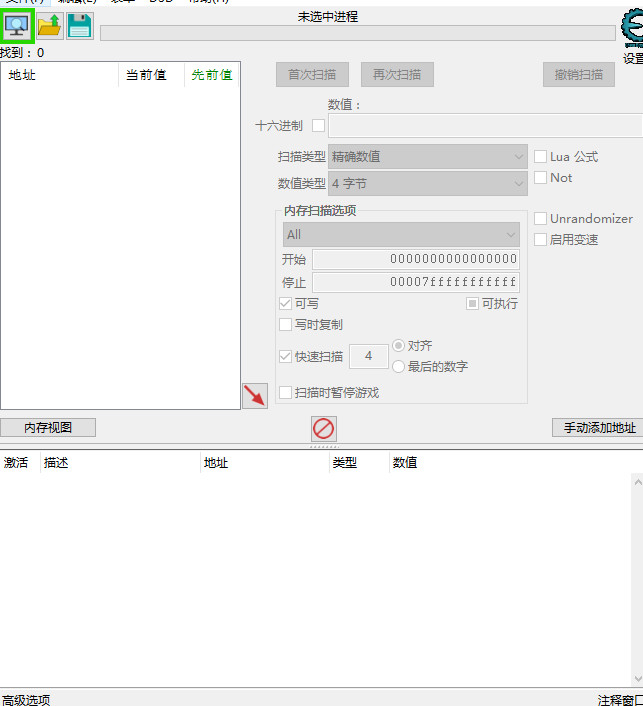
Task: Open the process list (computer icon)
Action: click(18, 26)
